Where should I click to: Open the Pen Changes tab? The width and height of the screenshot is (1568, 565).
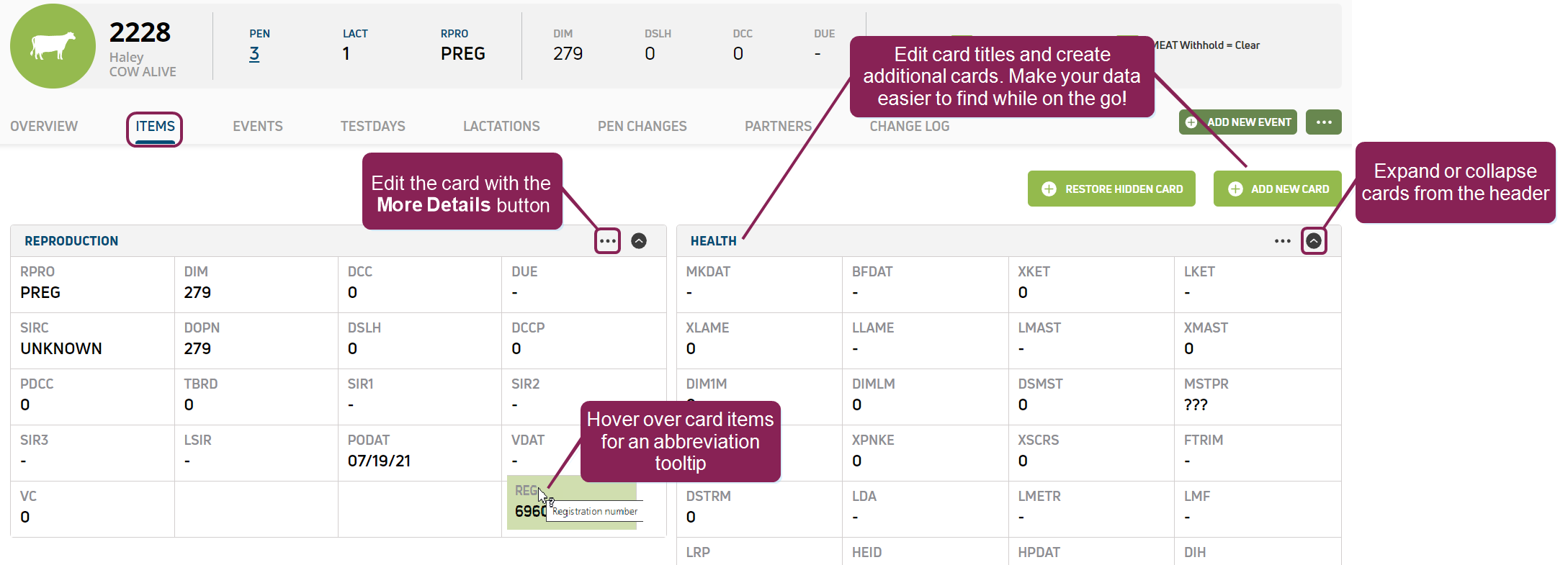click(642, 127)
